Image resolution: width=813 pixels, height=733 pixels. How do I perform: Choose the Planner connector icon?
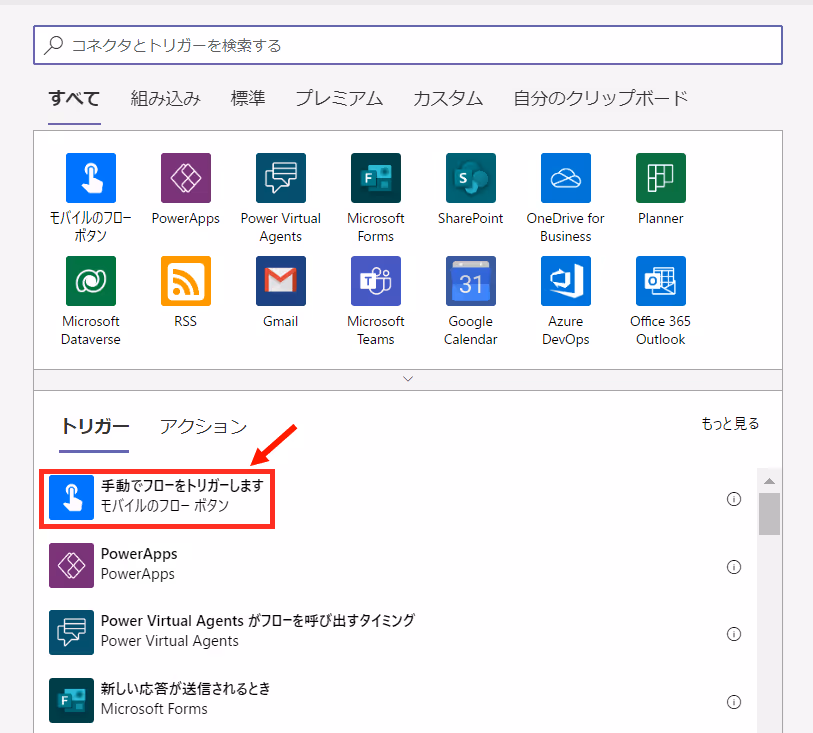pos(661,178)
